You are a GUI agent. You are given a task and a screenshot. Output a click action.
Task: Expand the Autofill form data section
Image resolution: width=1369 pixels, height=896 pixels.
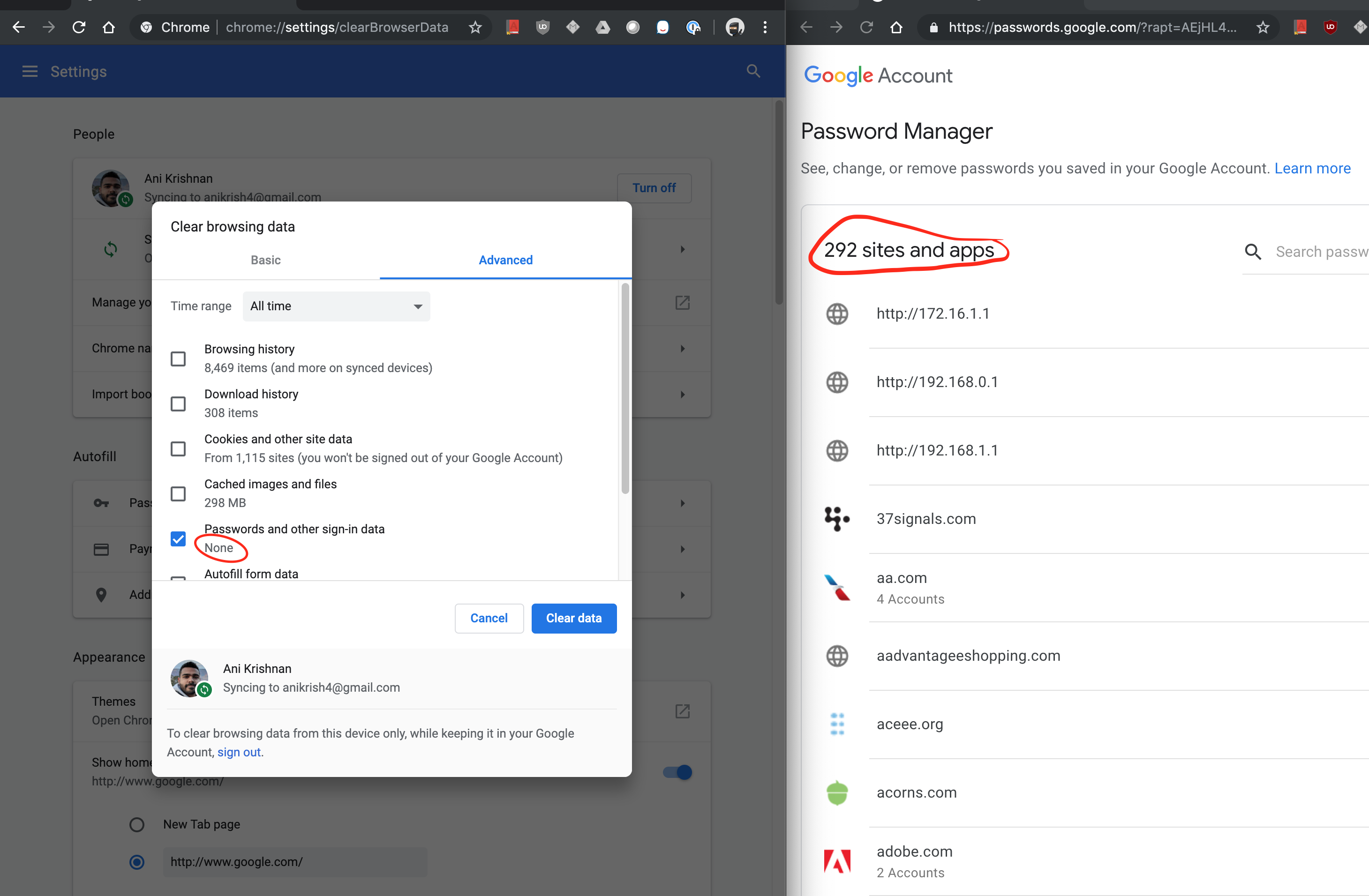pyautogui.click(x=250, y=574)
